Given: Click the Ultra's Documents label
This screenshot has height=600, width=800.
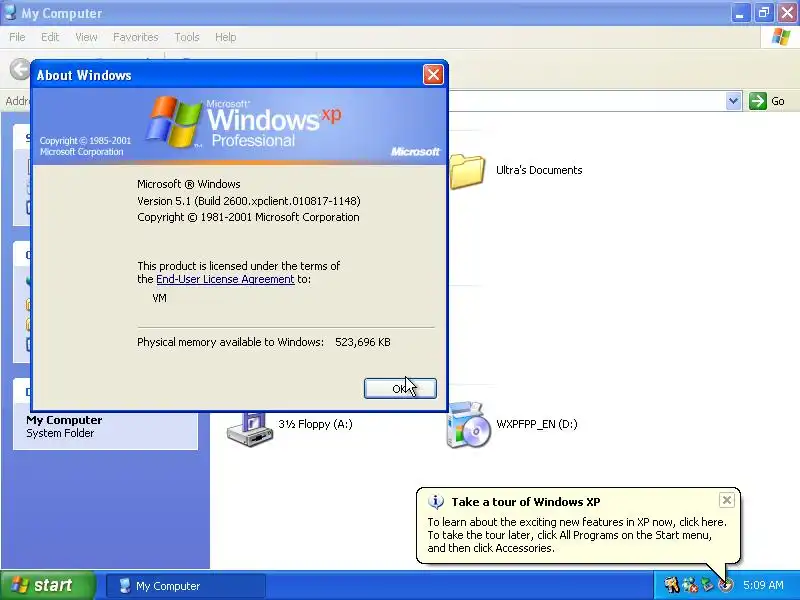Looking at the screenshot, I should click(x=539, y=170).
